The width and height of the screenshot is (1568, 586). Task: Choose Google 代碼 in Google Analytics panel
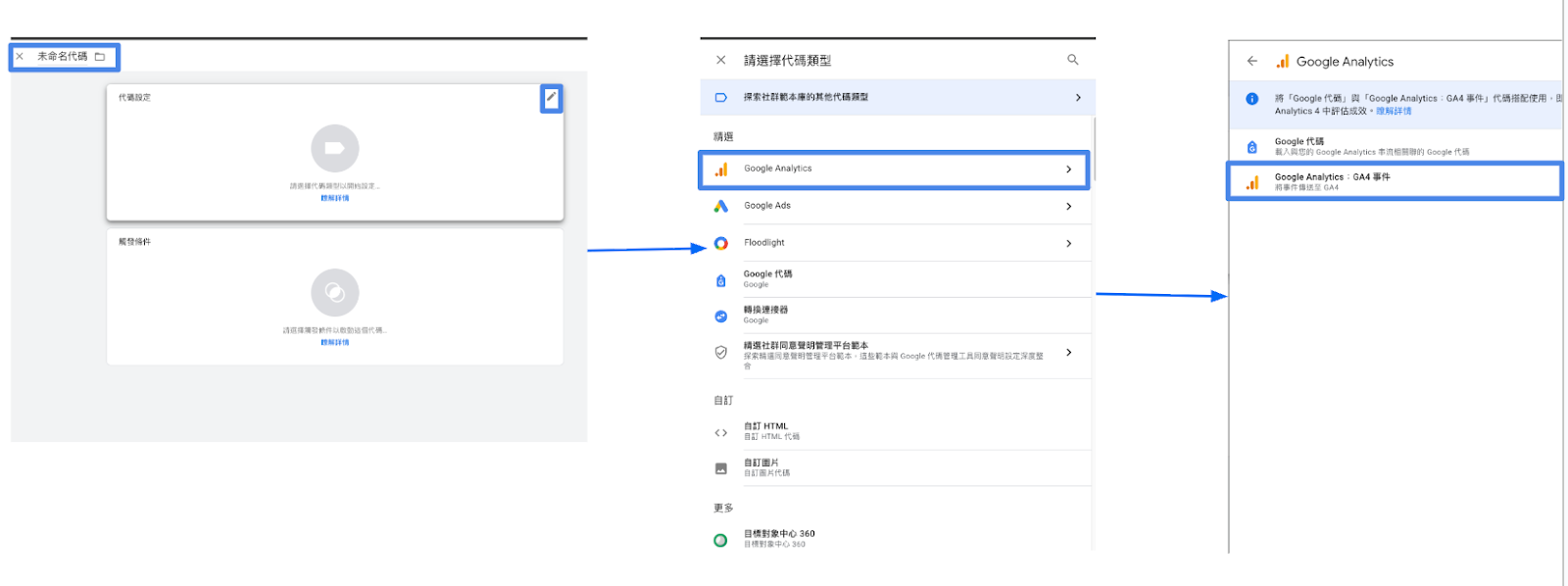(1396, 146)
